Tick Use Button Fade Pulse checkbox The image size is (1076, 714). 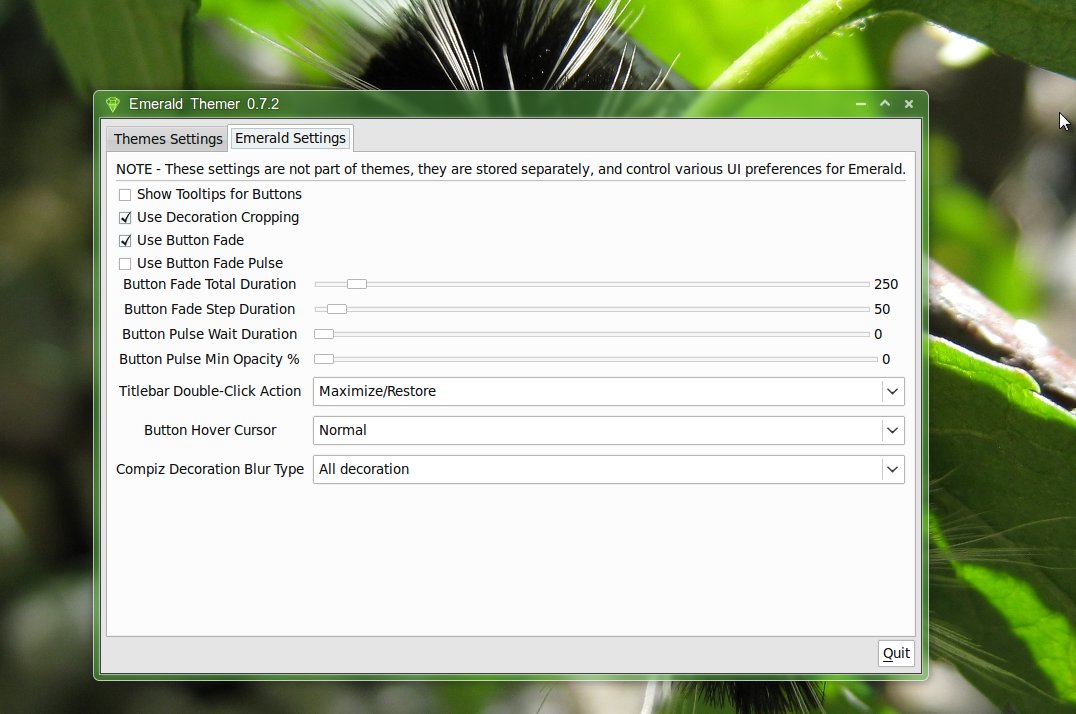tap(125, 264)
